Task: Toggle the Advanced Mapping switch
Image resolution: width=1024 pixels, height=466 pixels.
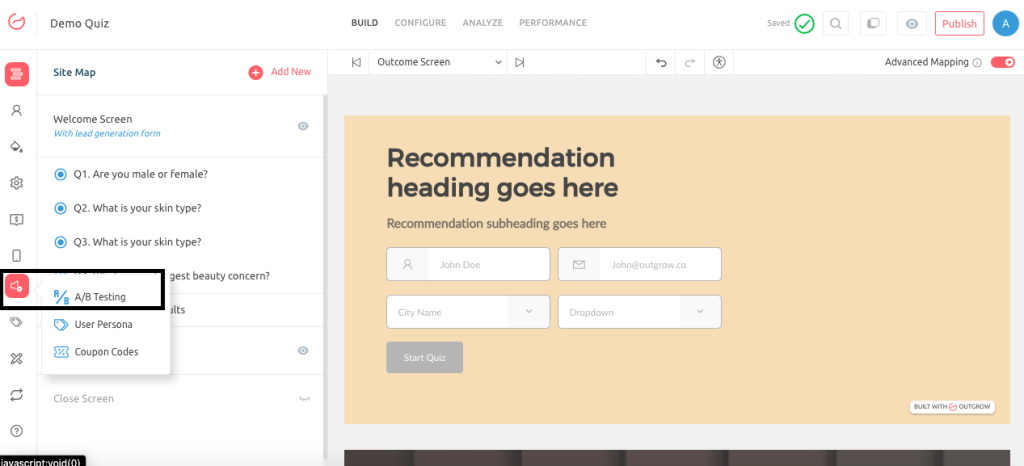Action: coord(1002,62)
